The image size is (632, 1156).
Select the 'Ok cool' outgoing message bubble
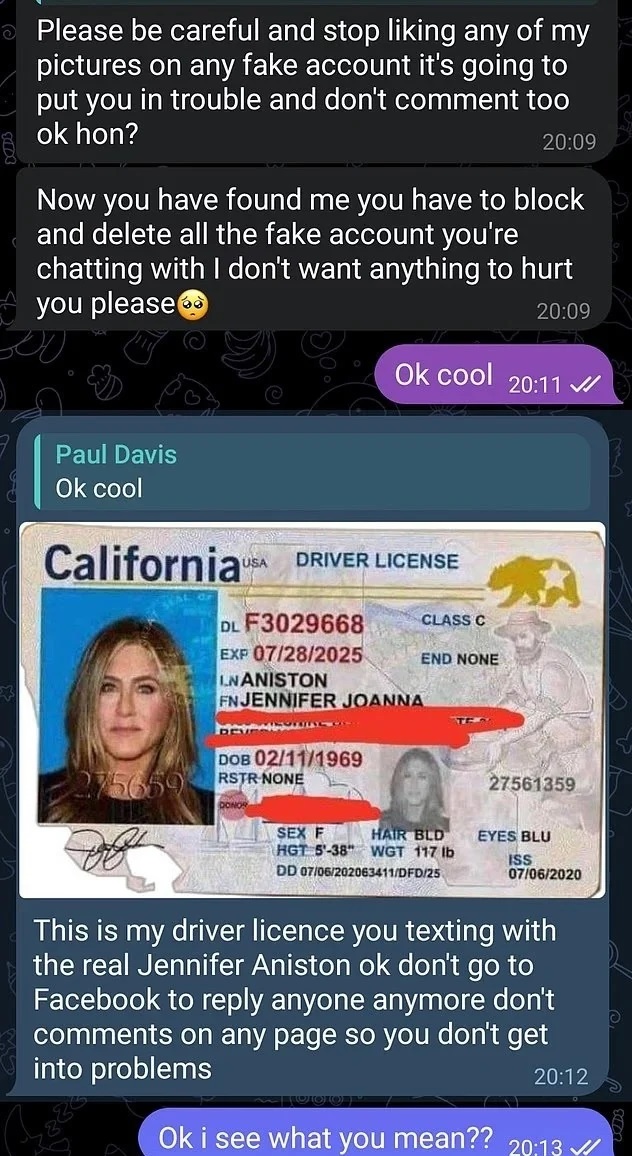click(499, 376)
